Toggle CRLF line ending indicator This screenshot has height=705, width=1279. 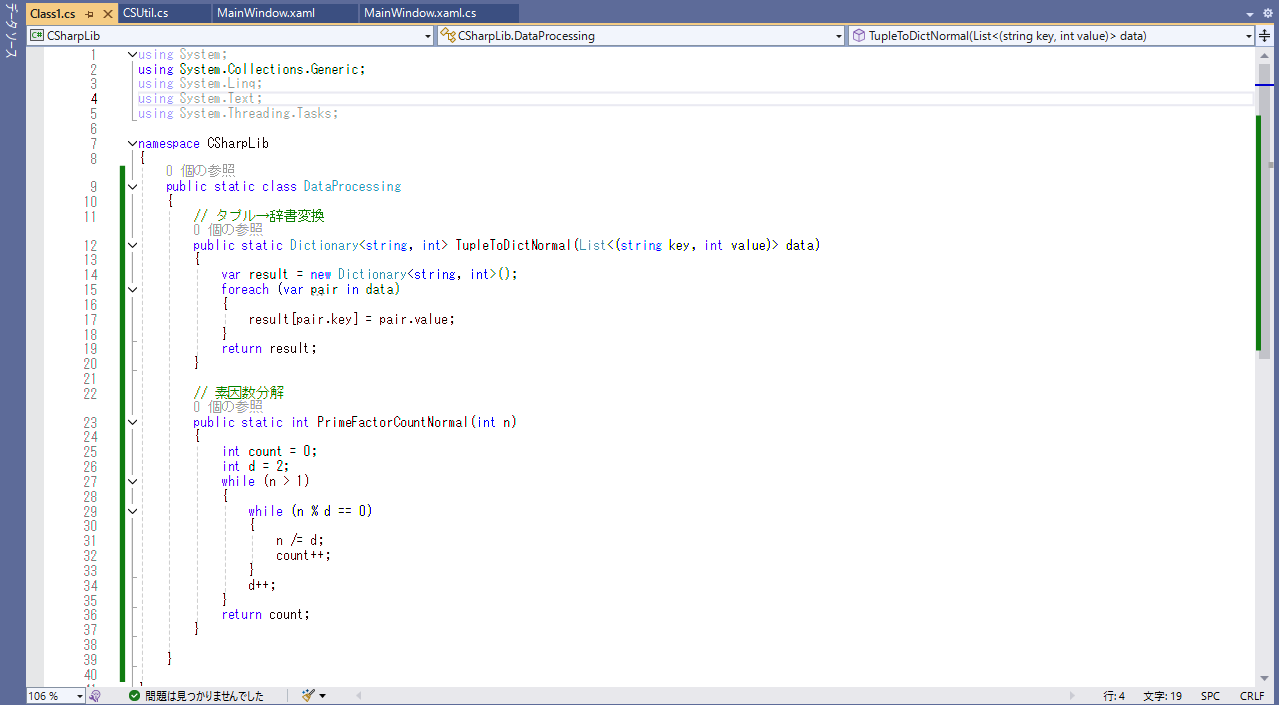[x=1252, y=696]
